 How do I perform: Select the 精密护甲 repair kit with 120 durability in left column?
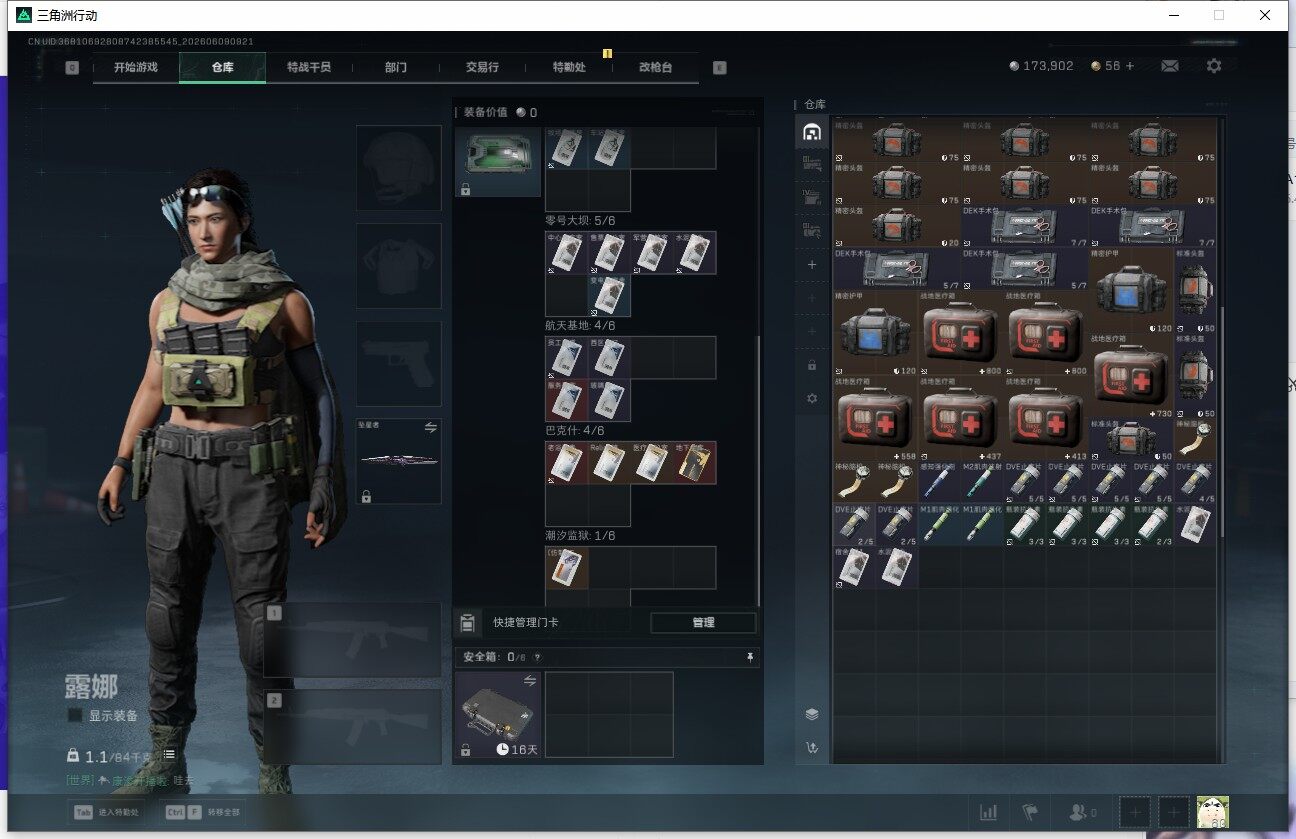point(875,333)
